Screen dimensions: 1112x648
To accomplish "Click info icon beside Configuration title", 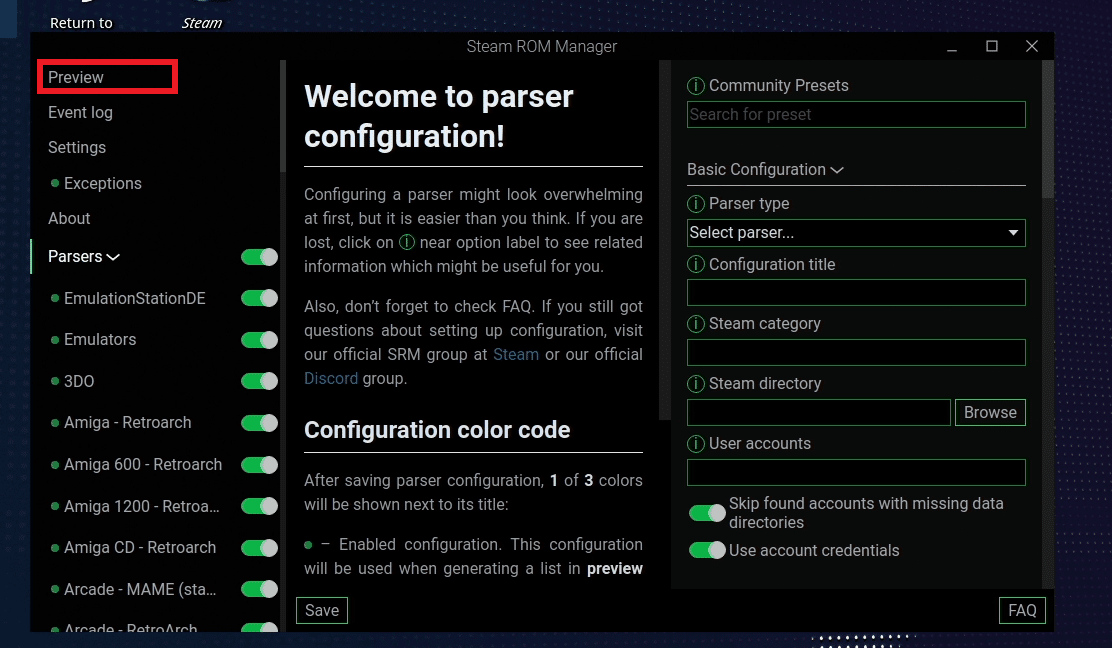I will pyautogui.click(x=696, y=264).
